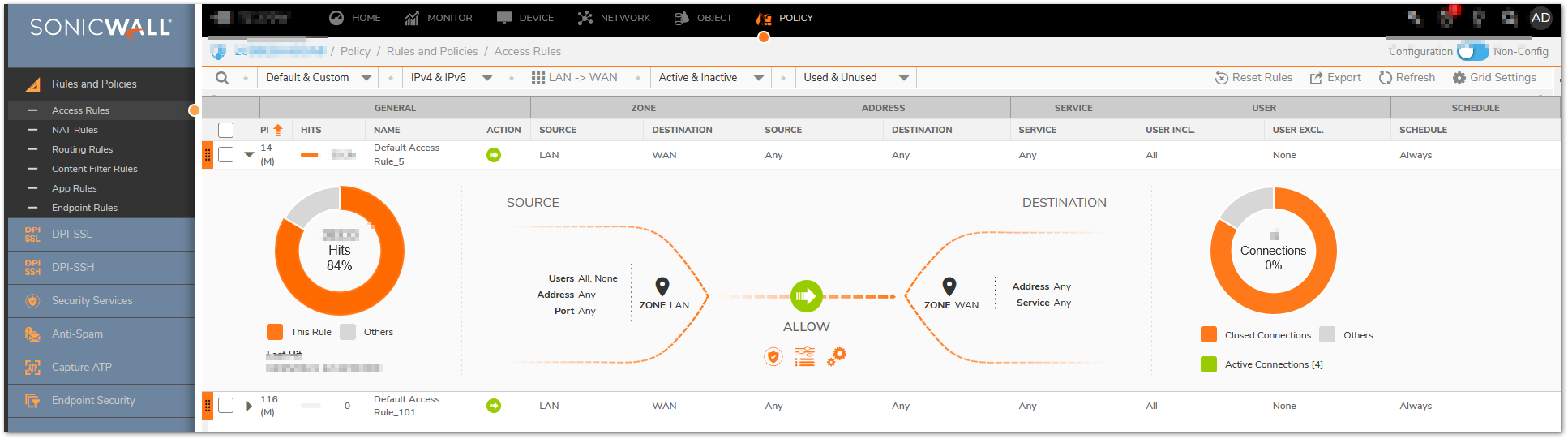Collapse the Default Access Rule_5 row
Viewport: 1568px width, 439px height.
[249, 155]
